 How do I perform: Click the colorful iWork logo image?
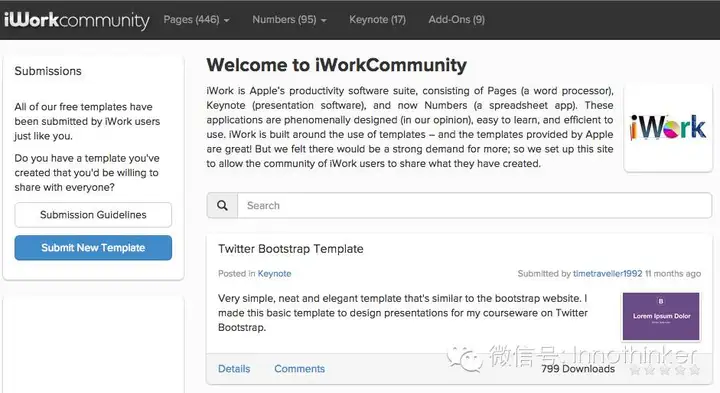(668, 127)
